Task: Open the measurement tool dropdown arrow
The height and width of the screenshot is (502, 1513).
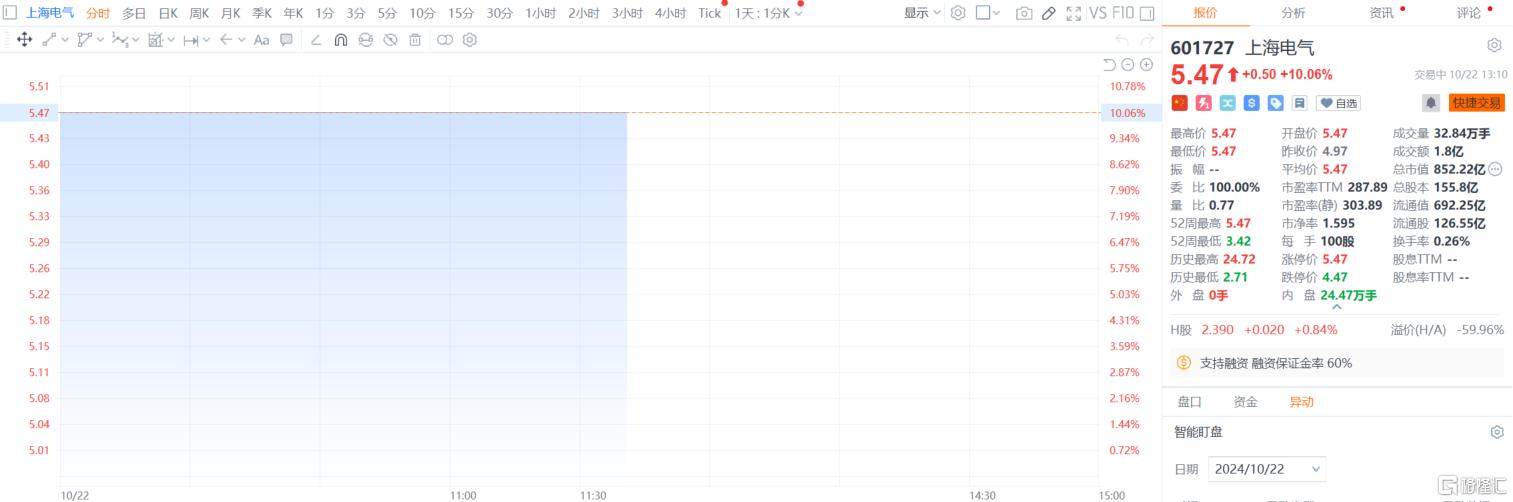Action: click(171, 40)
